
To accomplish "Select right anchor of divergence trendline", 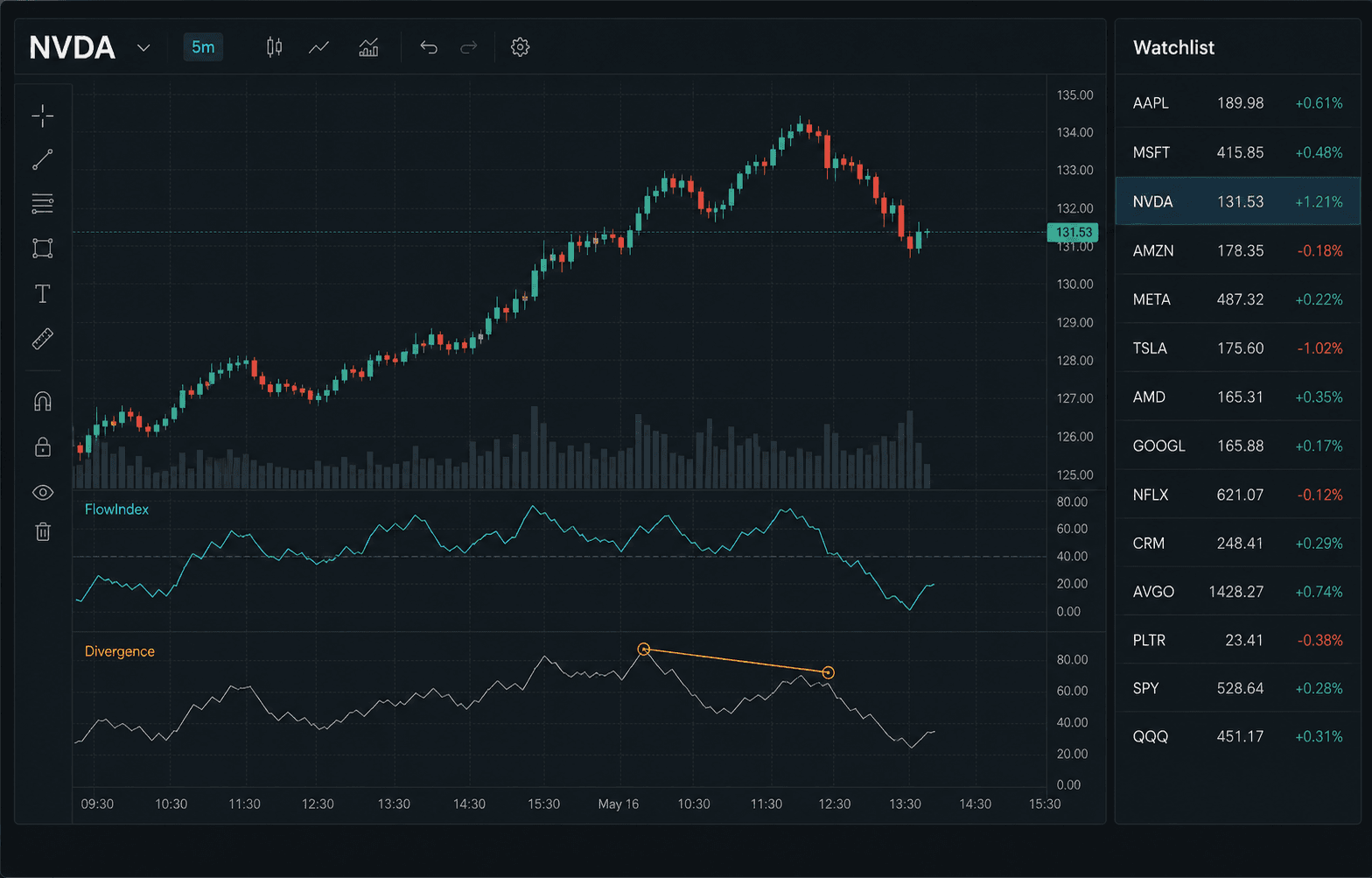I will 828,672.
